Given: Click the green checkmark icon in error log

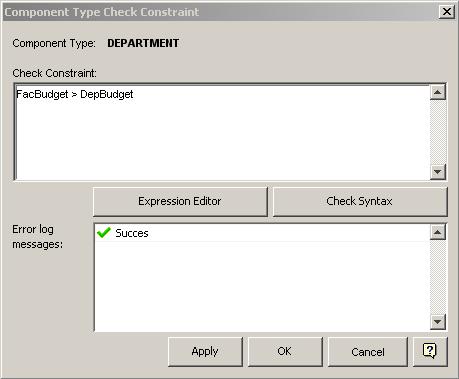Looking at the screenshot, I should click(x=104, y=233).
